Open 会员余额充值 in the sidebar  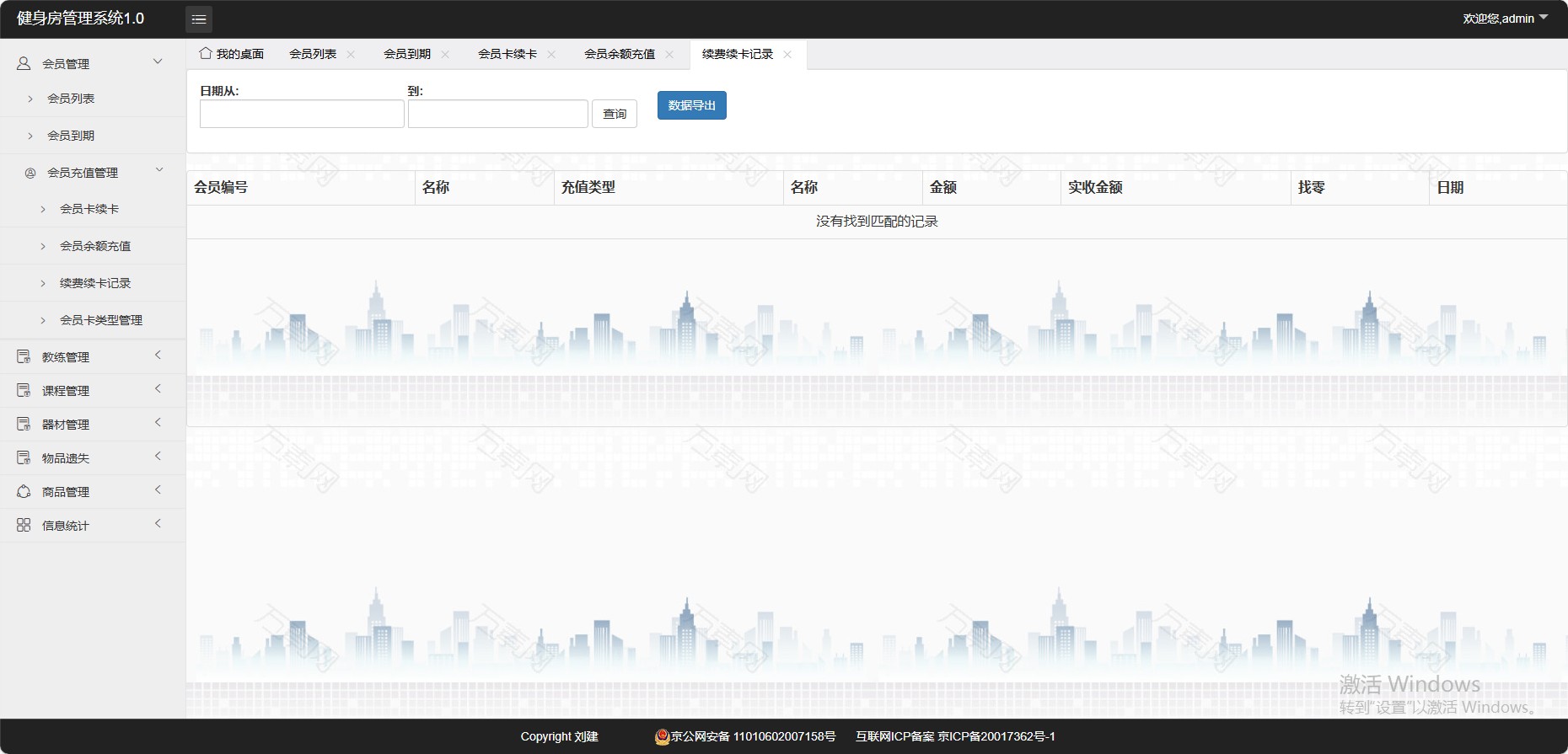tap(95, 246)
